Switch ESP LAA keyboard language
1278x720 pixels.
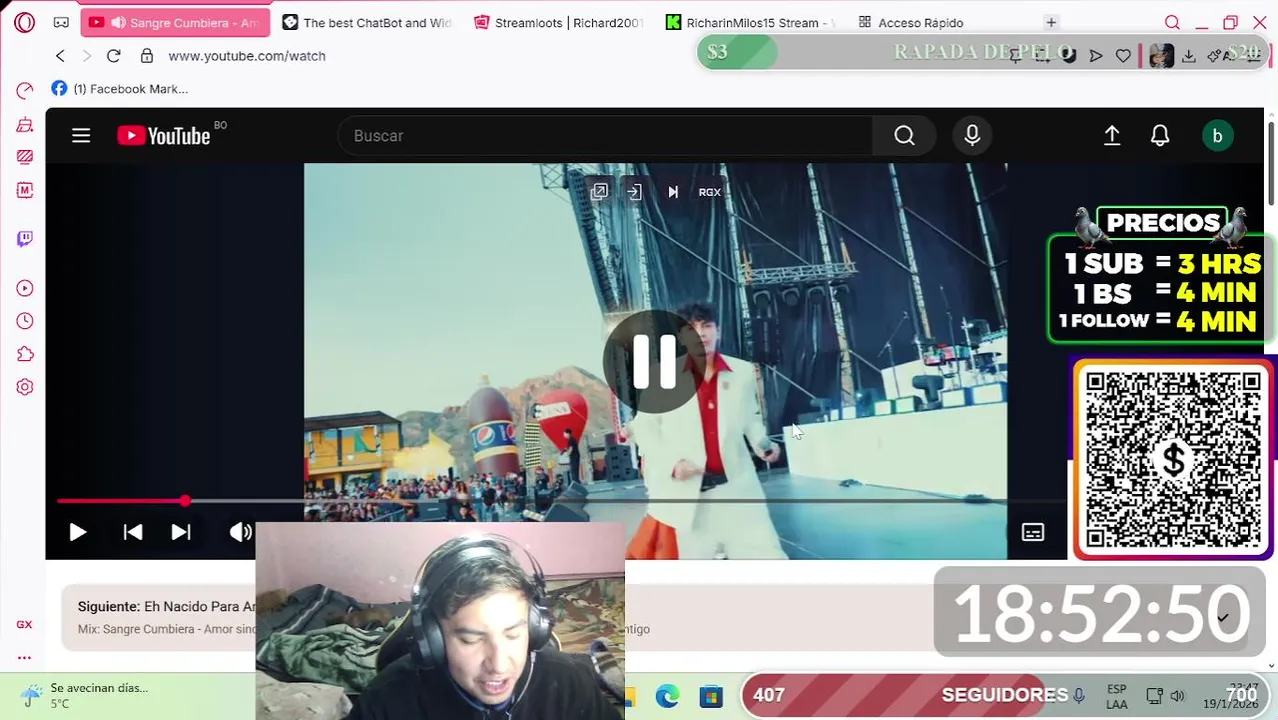1117,696
